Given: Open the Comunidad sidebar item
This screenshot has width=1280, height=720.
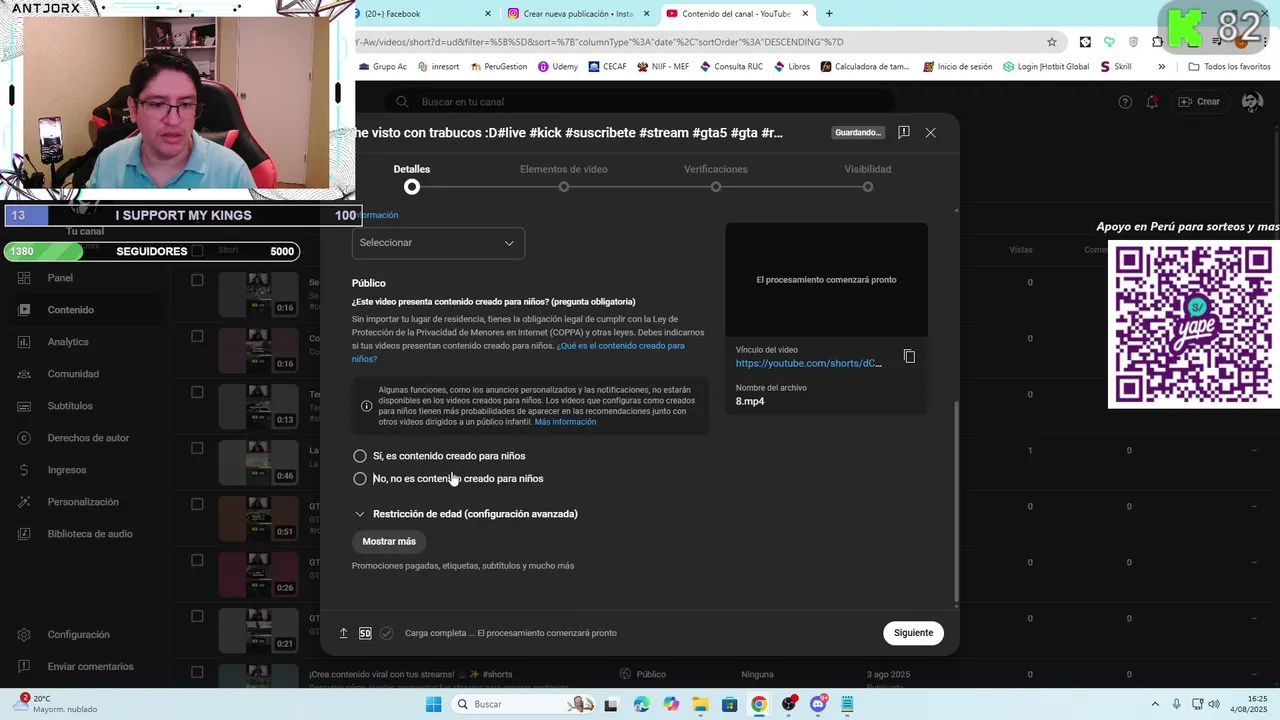Looking at the screenshot, I should coord(73,374).
